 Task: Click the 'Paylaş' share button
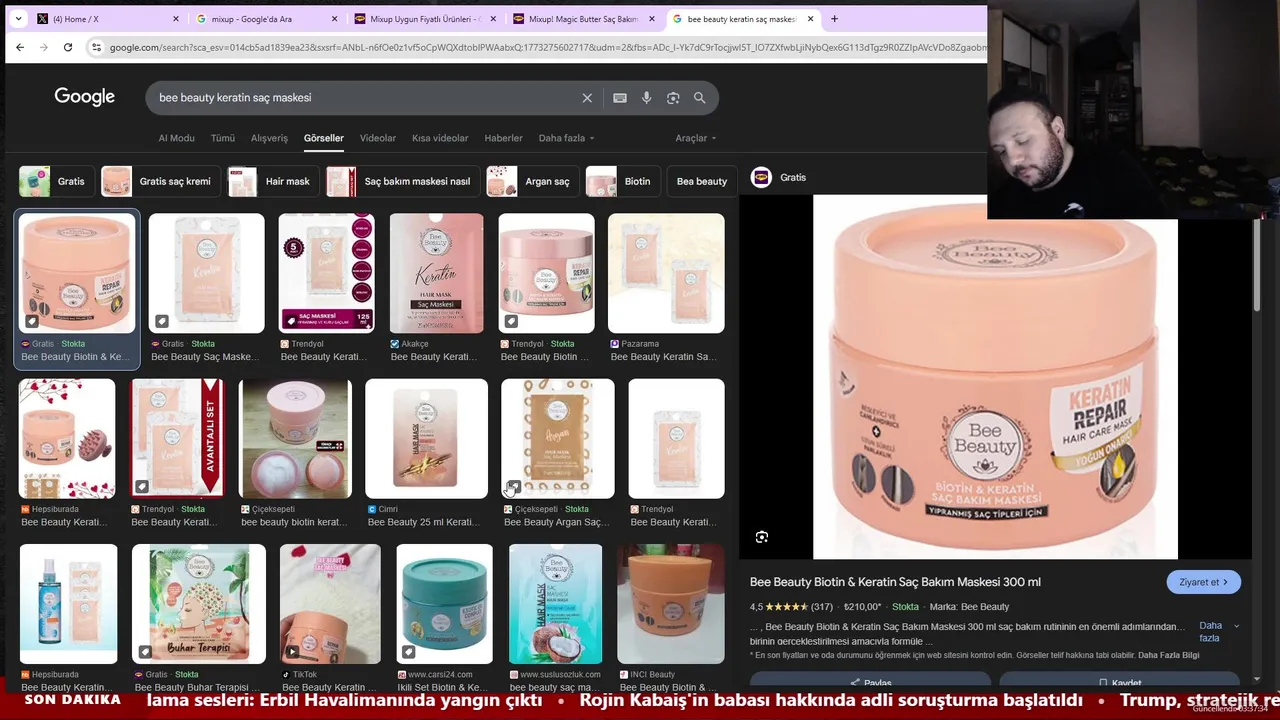870,682
